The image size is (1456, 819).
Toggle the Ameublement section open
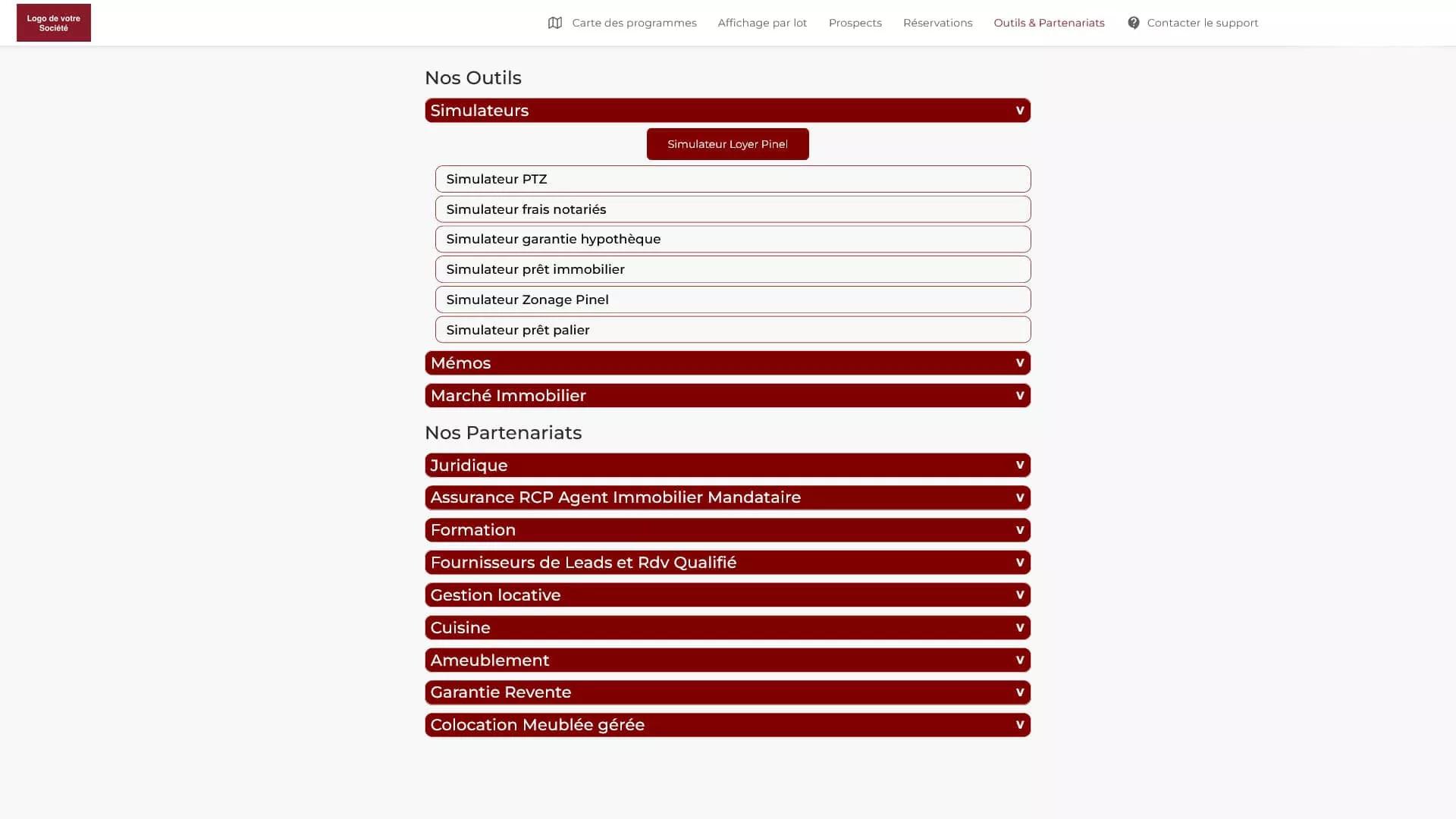[727, 660]
